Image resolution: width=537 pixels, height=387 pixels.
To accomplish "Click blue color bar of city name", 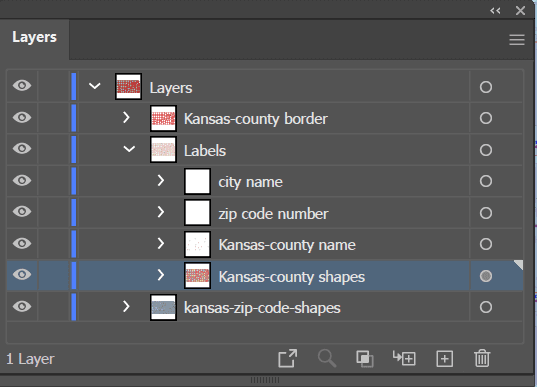I will 74,180.
